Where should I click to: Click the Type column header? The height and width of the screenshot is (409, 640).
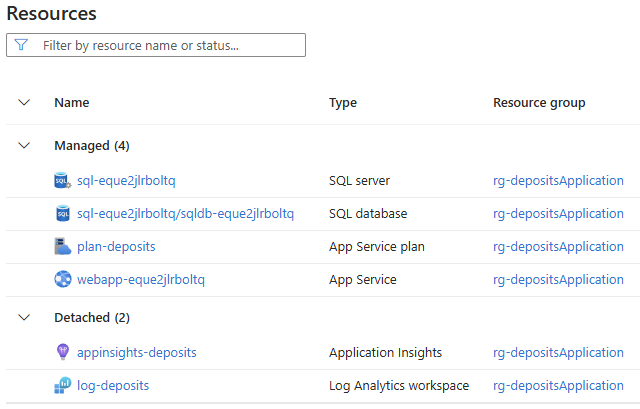coord(343,103)
